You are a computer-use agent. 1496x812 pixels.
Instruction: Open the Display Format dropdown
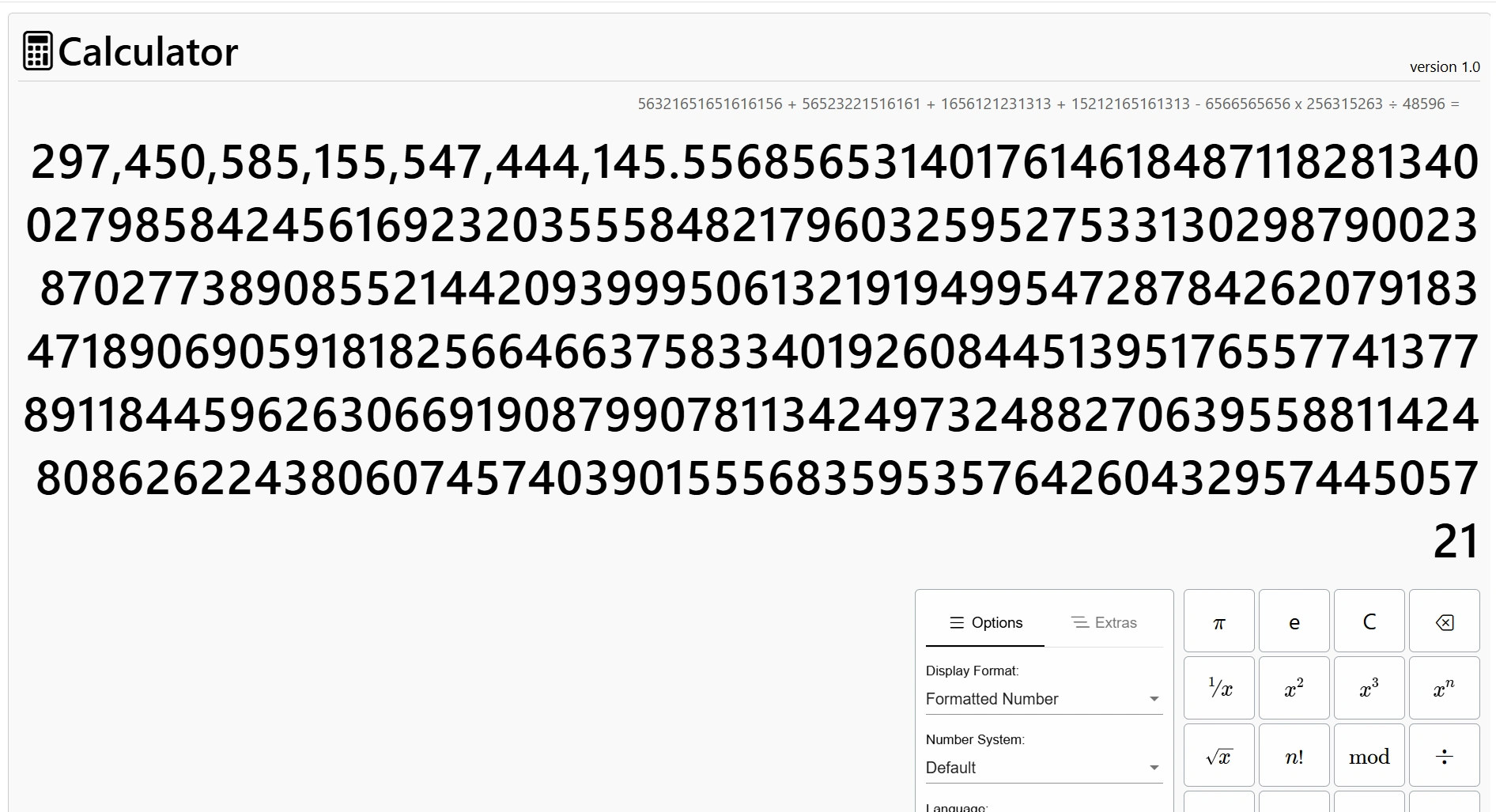(x=1044, y=699)
